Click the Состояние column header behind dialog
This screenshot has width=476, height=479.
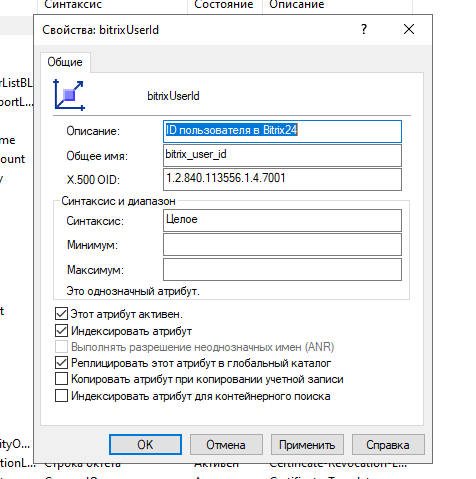tap(225, 5)
